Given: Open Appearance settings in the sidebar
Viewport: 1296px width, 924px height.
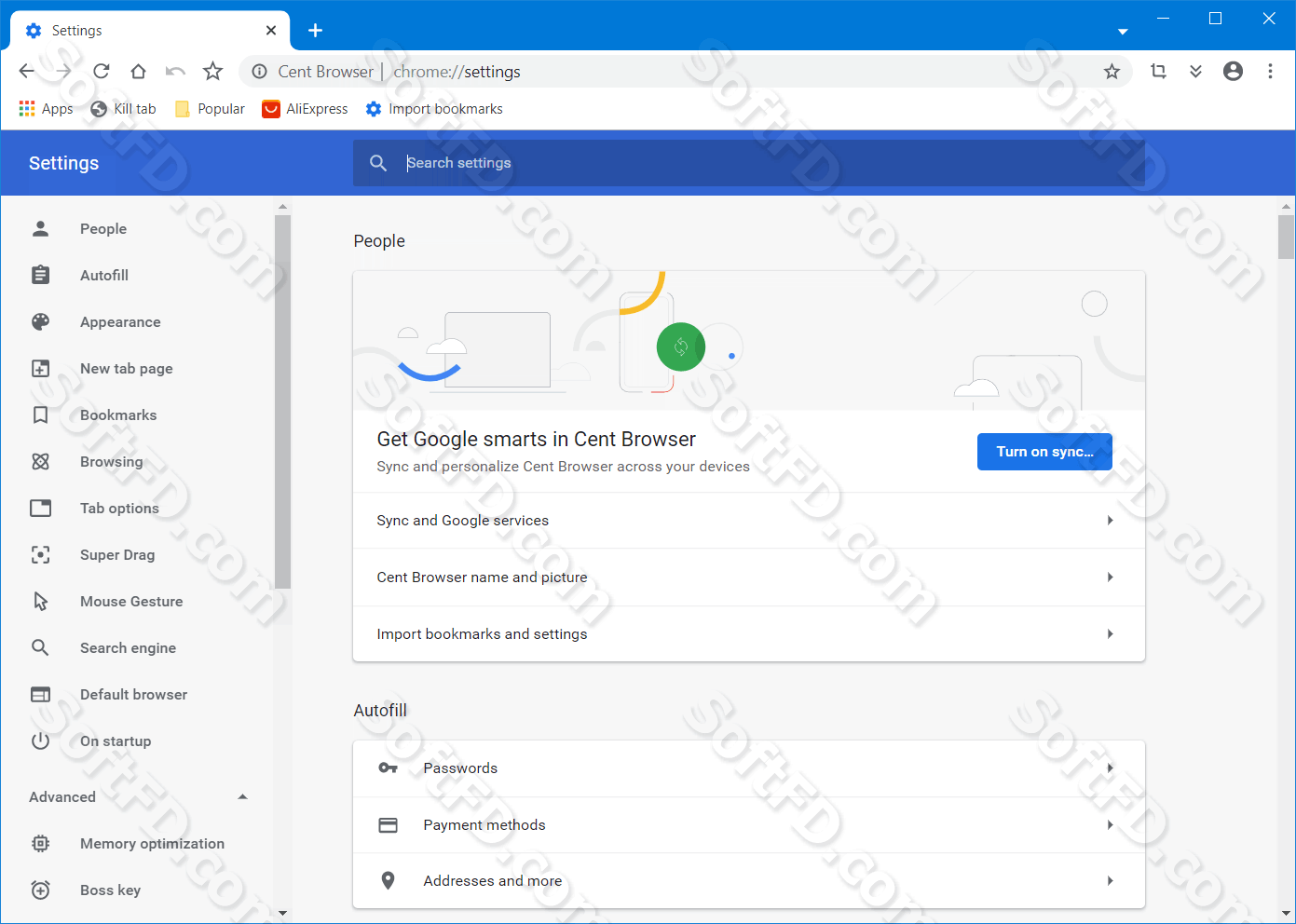Looking at the screenshot, I should click(x=120, y=322).
